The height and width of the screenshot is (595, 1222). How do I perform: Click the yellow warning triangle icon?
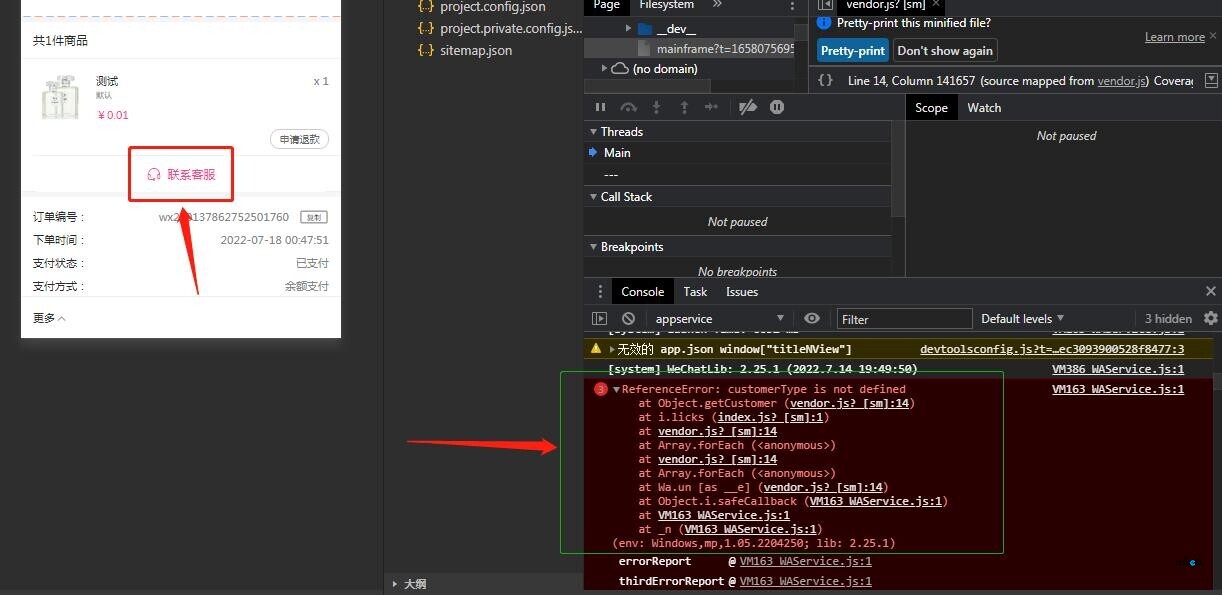597,349
